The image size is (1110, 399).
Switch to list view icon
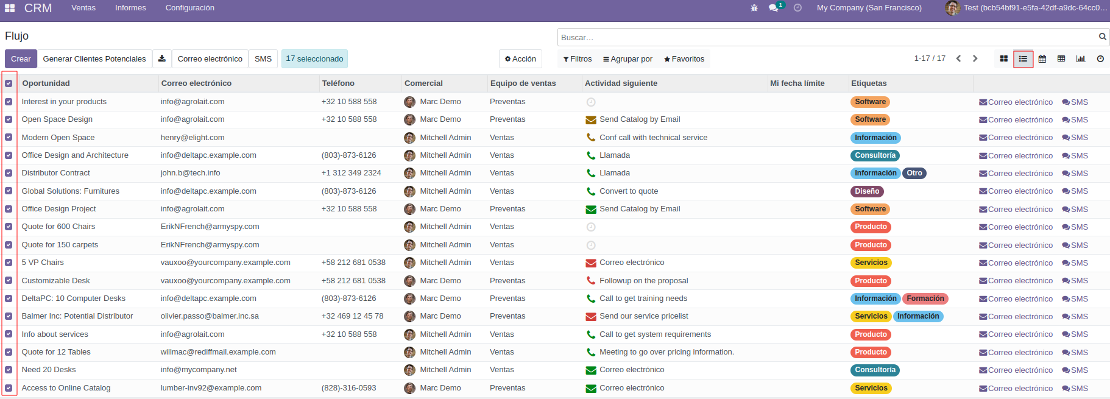[x=1023, y=59]
